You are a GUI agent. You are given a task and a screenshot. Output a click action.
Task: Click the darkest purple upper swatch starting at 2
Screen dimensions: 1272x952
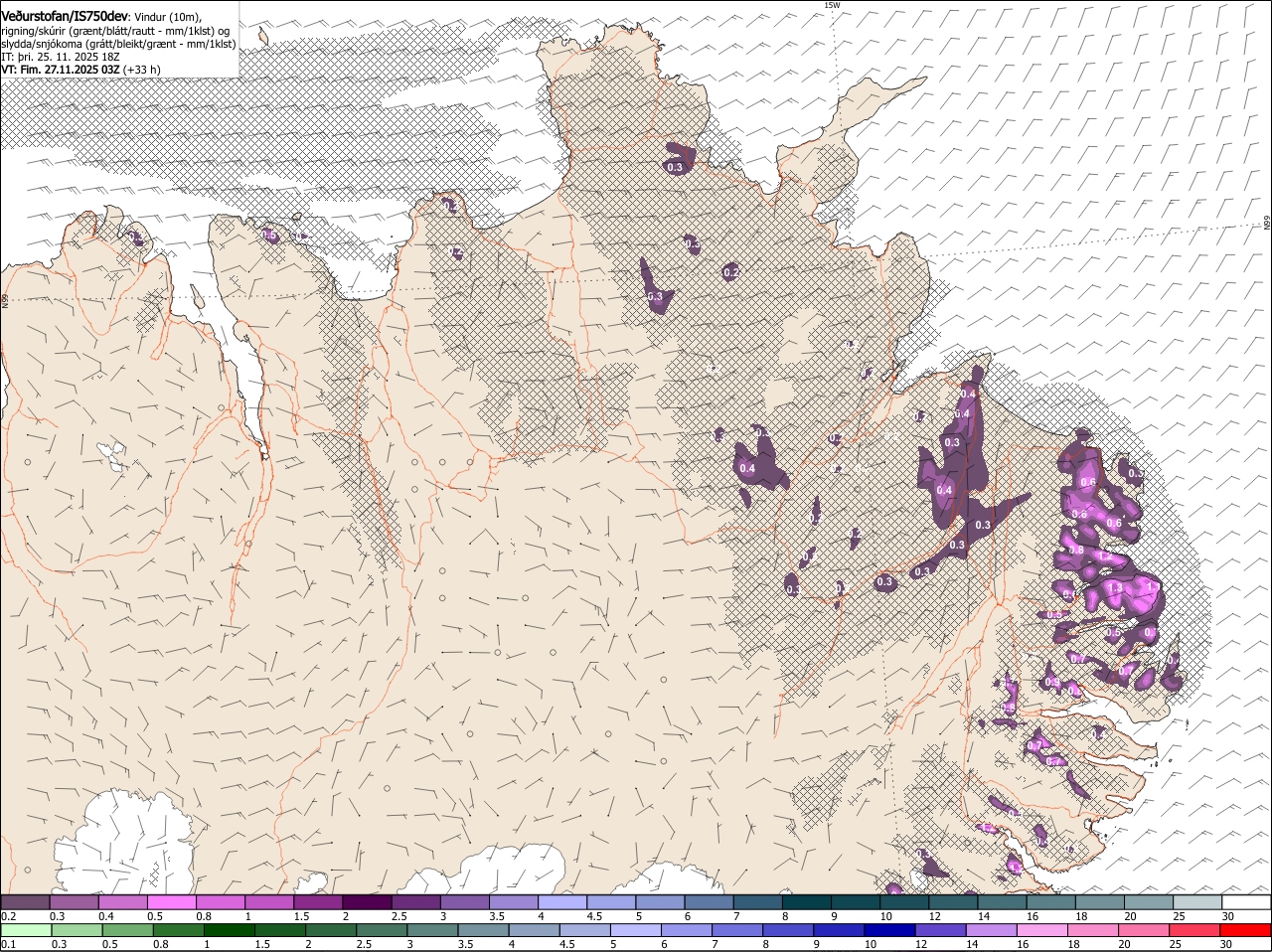pyautogui.click(x=367, y=902)
